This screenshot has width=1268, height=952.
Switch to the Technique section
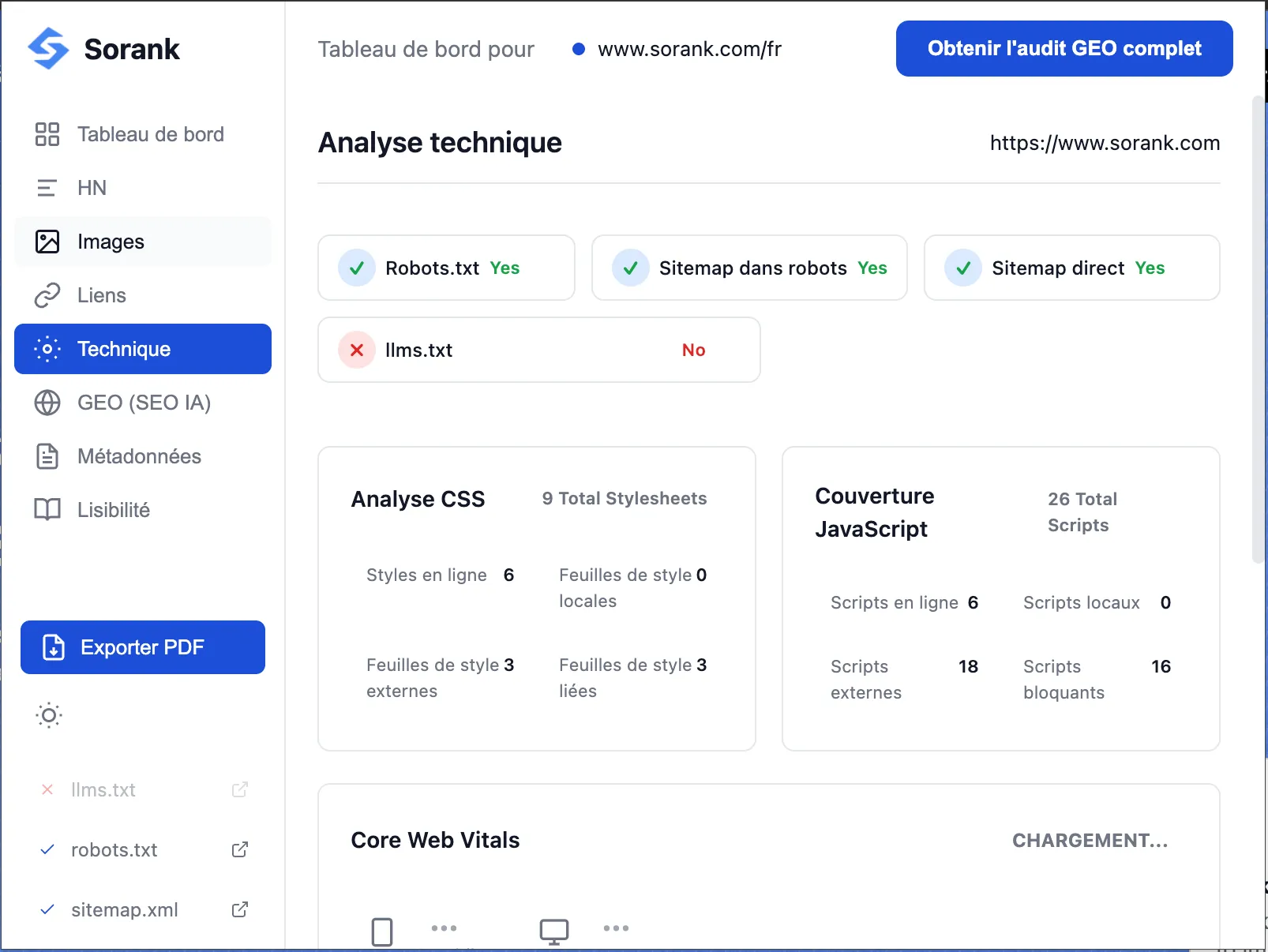click(x=124, y=349)
